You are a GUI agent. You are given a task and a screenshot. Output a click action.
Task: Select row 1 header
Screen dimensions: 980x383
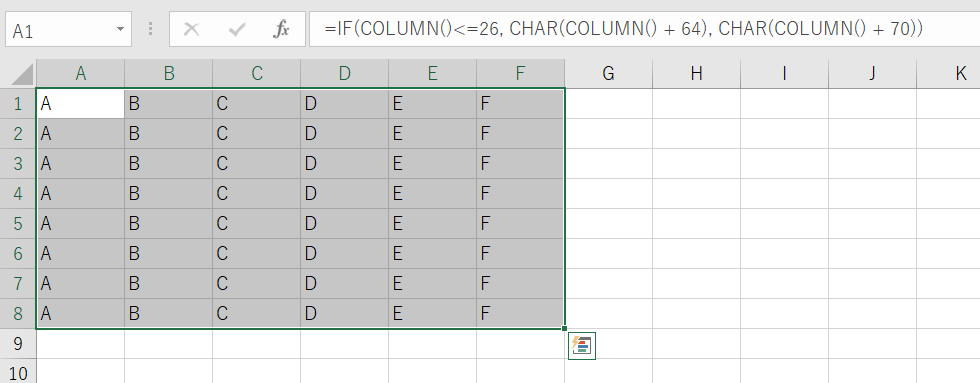click(18, 104)
